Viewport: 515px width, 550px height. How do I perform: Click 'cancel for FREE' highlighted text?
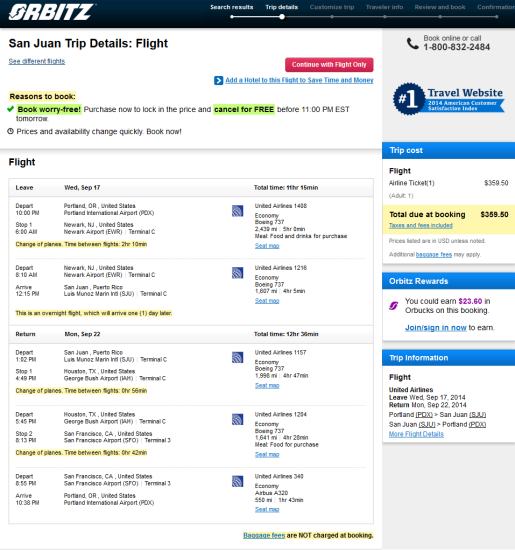click(x=244, y=109)
